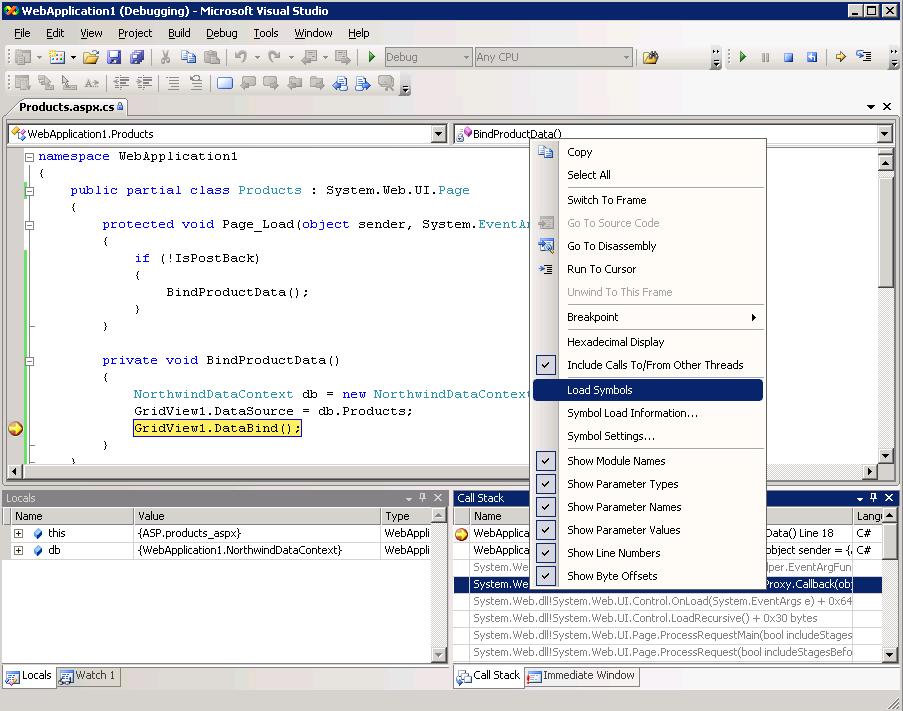Click the Call Stack vertical scrollbar thumb
This screenshot has width=903, height=711.
point(889,542)
